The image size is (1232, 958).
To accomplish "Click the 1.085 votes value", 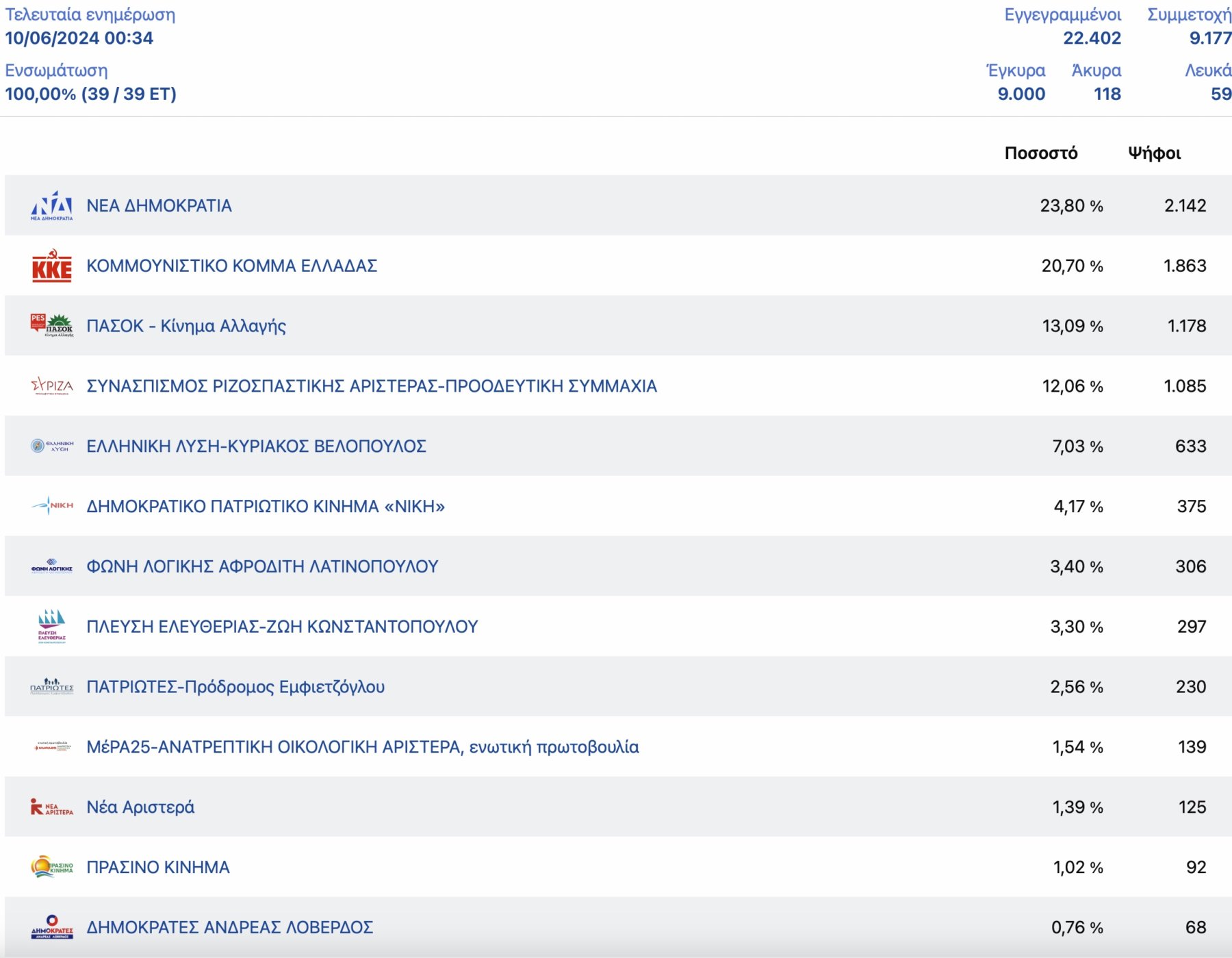I will coord(1185,386).
